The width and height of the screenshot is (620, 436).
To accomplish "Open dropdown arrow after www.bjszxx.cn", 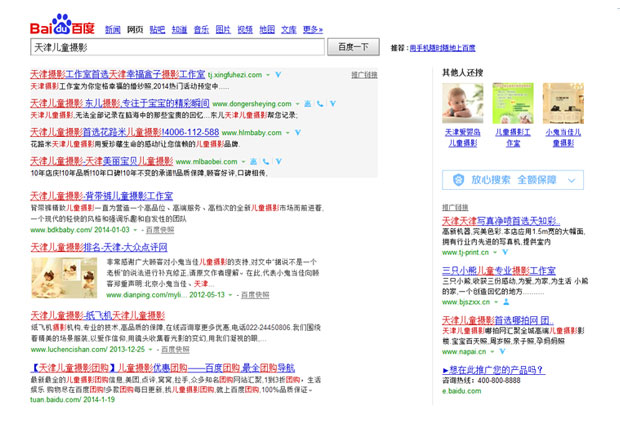I will pyautogui.click(x=496, y=302).
